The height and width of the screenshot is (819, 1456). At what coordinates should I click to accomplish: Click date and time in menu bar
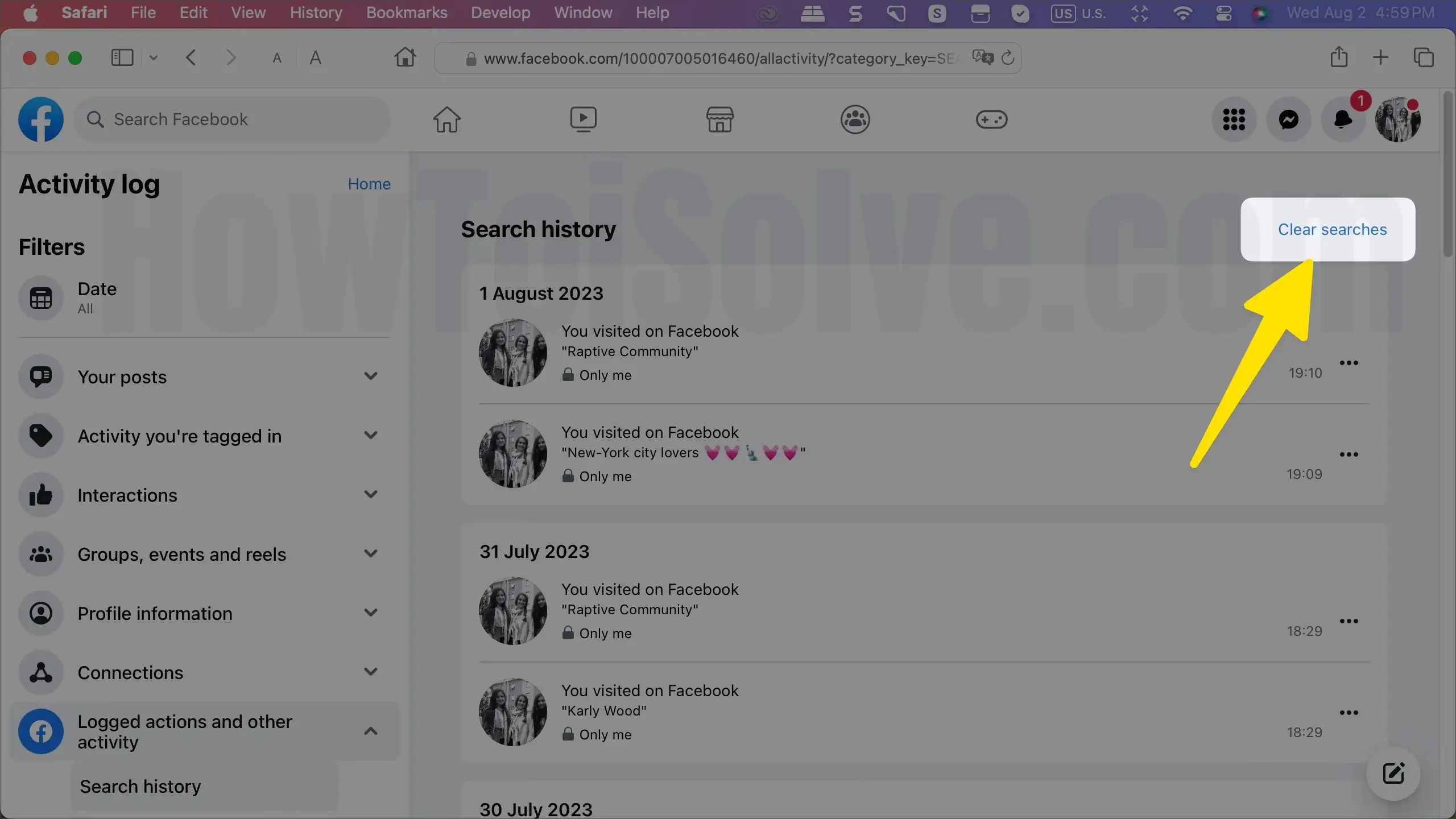pos(1360,13)
